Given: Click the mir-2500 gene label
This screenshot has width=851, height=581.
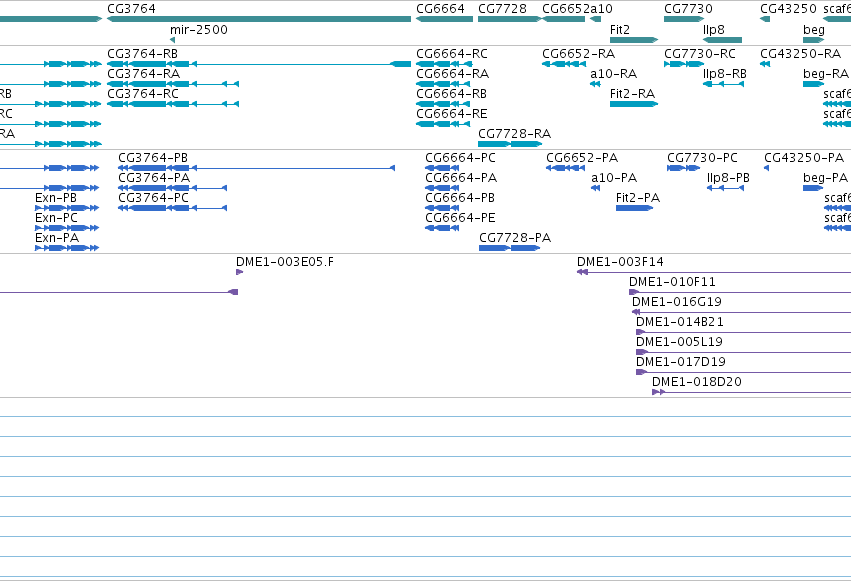Looking at the screenshot, I should click(x=199, y=30).
